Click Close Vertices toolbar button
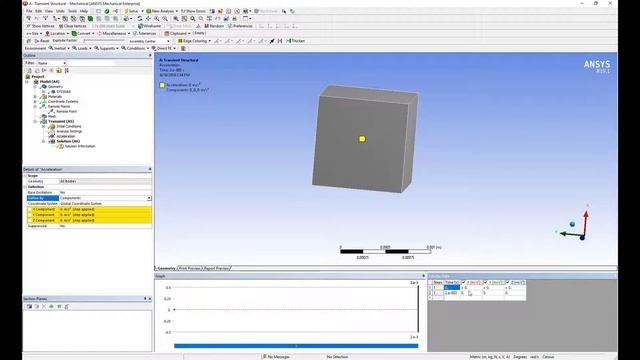The image size is (640, 360). (x=72, y=26)
